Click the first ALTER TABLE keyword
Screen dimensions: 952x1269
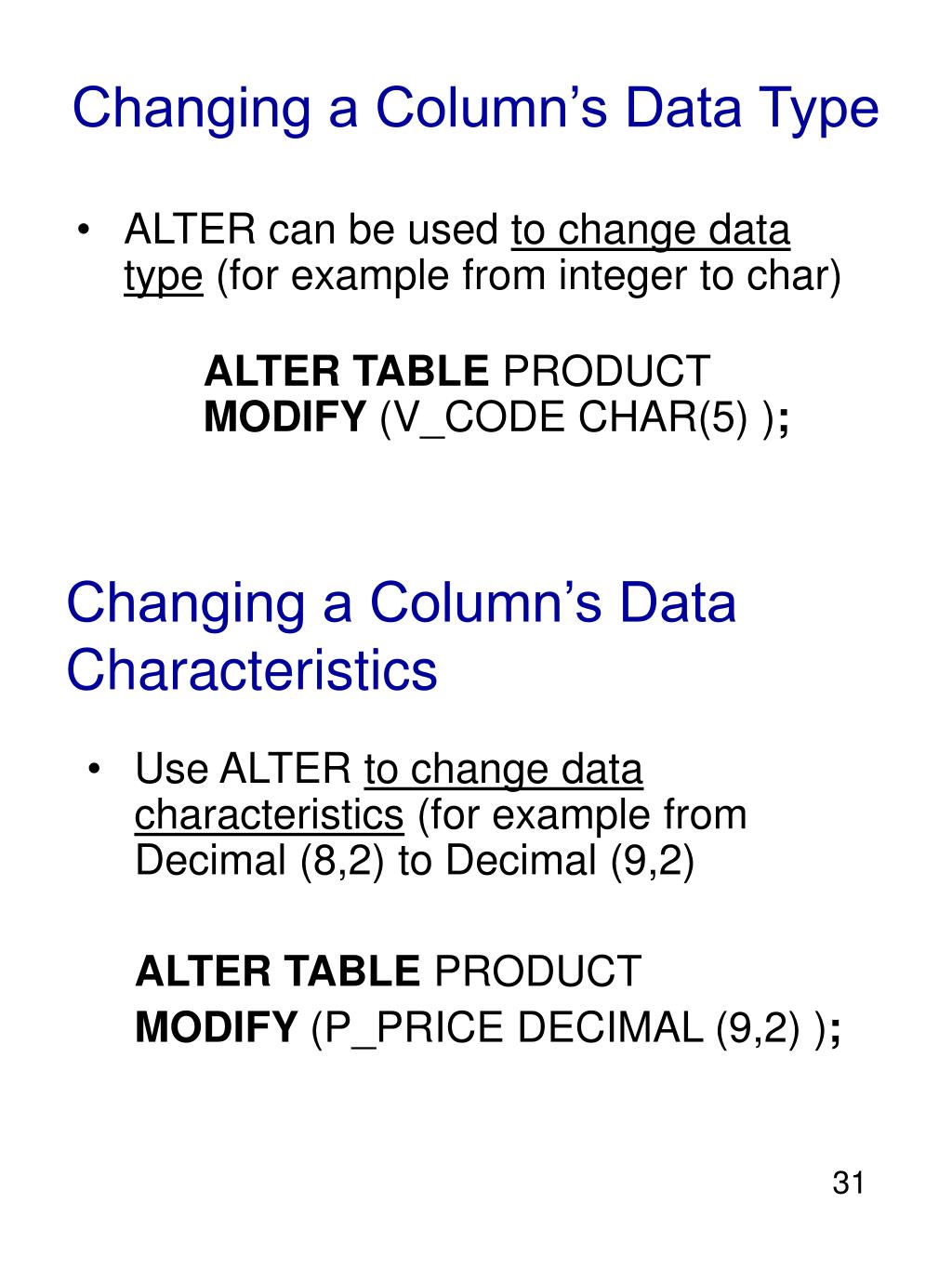click(x=346, y=371)
